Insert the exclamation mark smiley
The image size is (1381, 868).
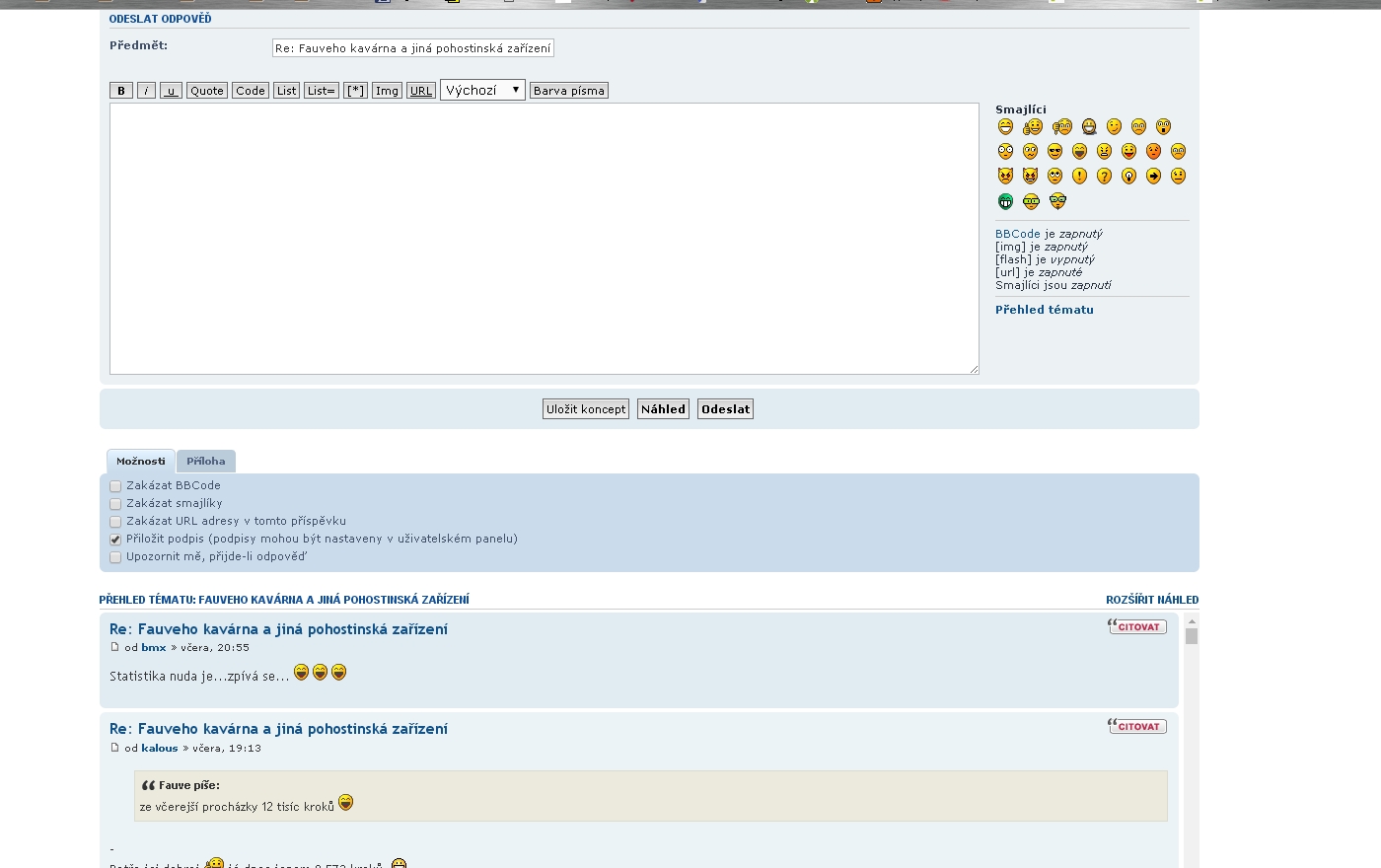point(1079,176)
